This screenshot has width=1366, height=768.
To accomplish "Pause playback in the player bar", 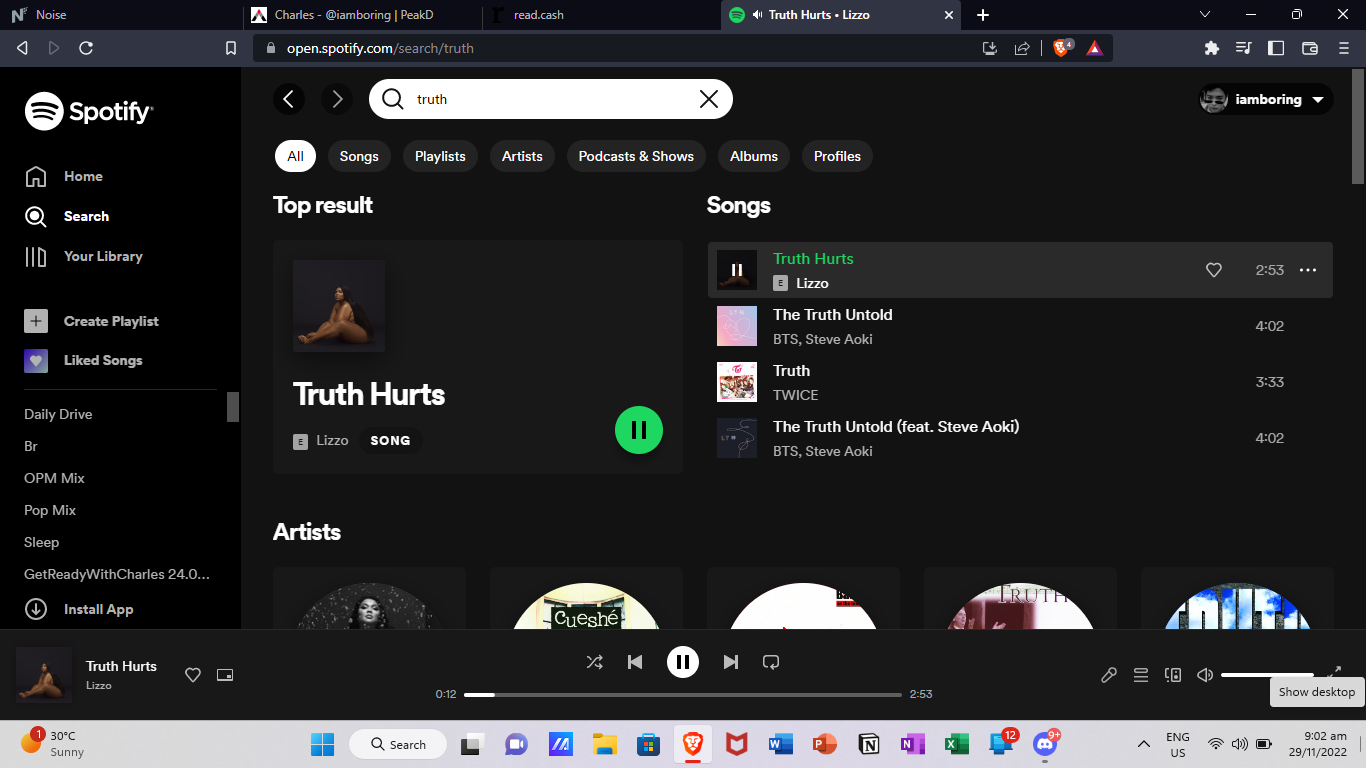I will point(683,662).
